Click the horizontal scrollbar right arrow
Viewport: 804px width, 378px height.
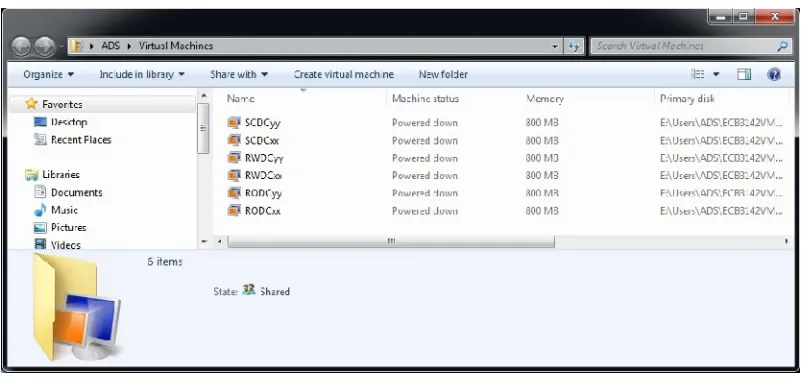(x=787, y=241)
